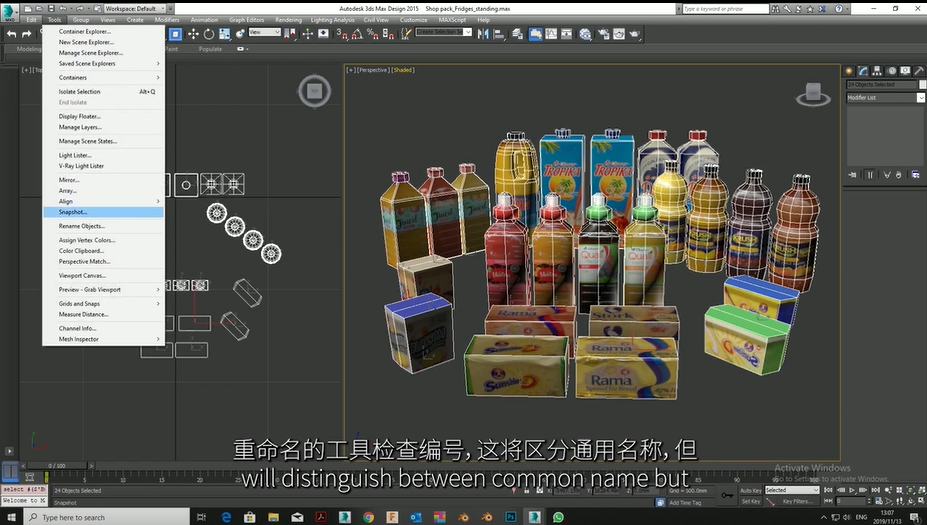Screen dimensions: 927x525
Task: Click the render teapot icon
Action: [x=634, y=34]
